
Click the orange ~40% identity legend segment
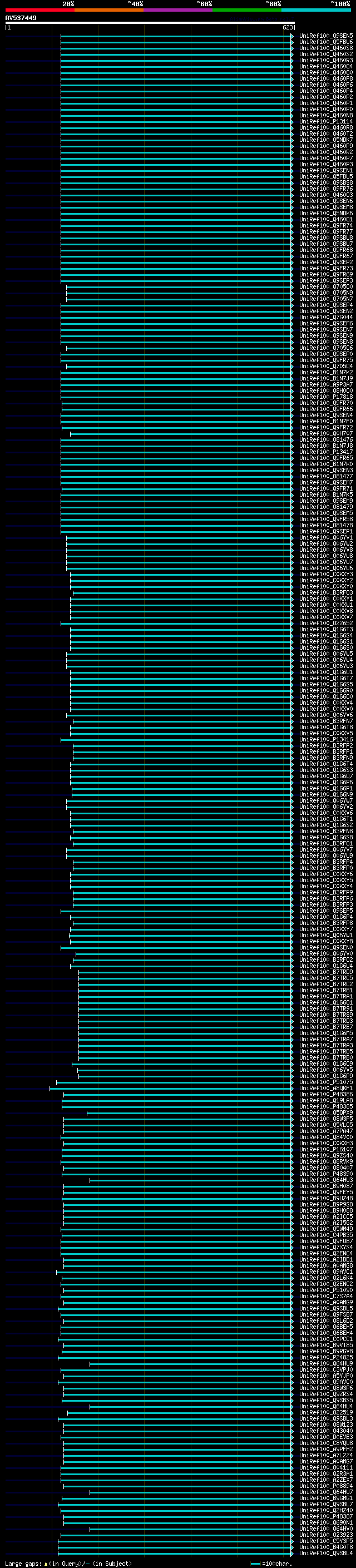109,10
